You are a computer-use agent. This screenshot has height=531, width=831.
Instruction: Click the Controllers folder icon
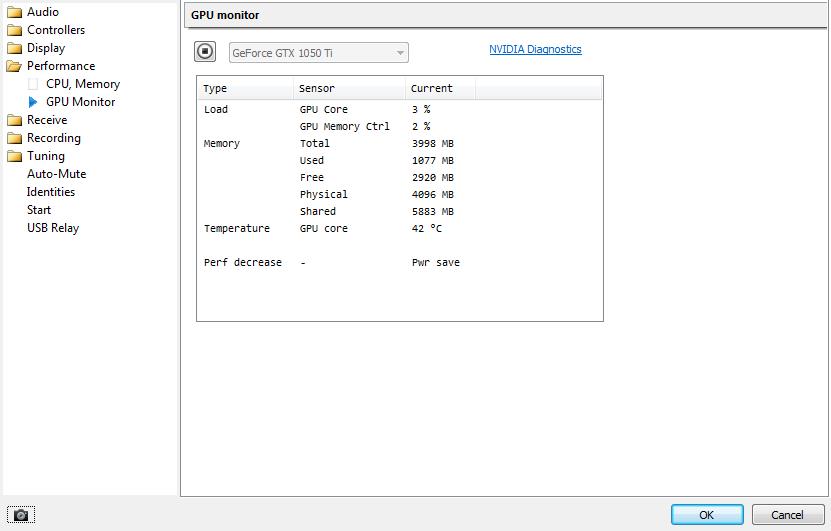14,30
